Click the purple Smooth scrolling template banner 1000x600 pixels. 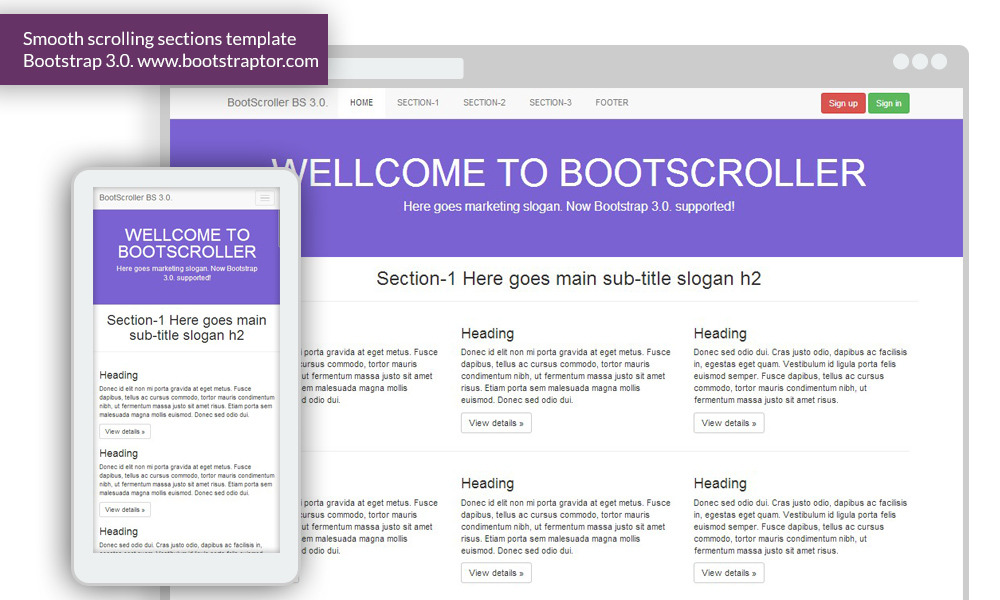pos(164,49)
